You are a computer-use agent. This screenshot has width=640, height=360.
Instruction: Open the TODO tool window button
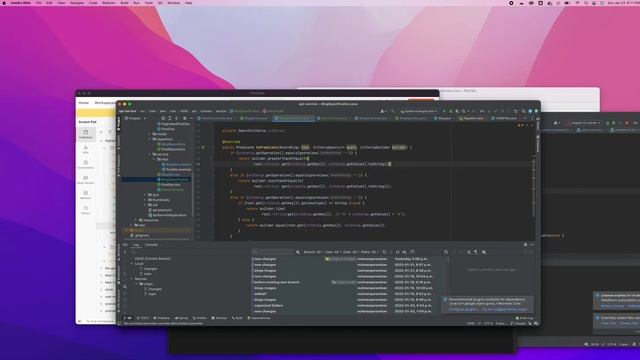143,318
